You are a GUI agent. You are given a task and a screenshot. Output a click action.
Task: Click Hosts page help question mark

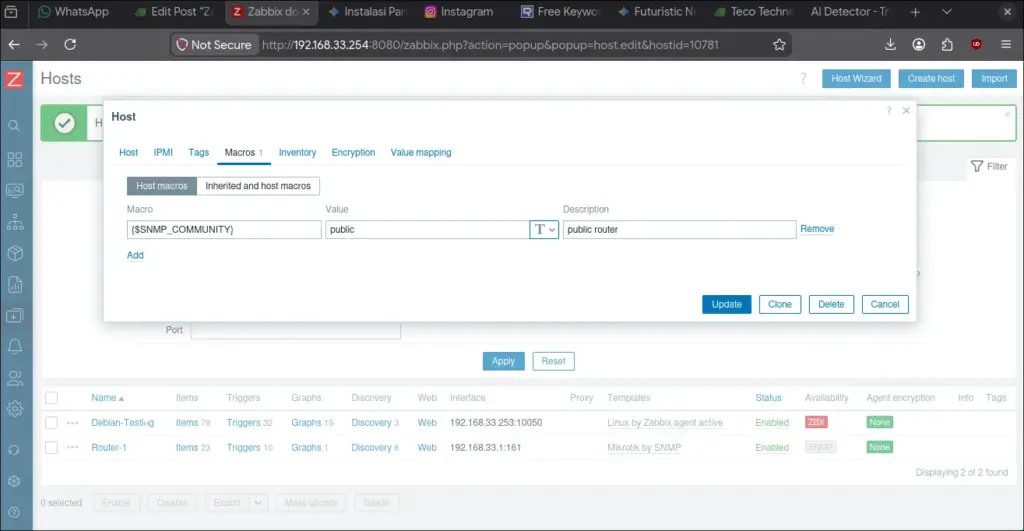(803, 78)
